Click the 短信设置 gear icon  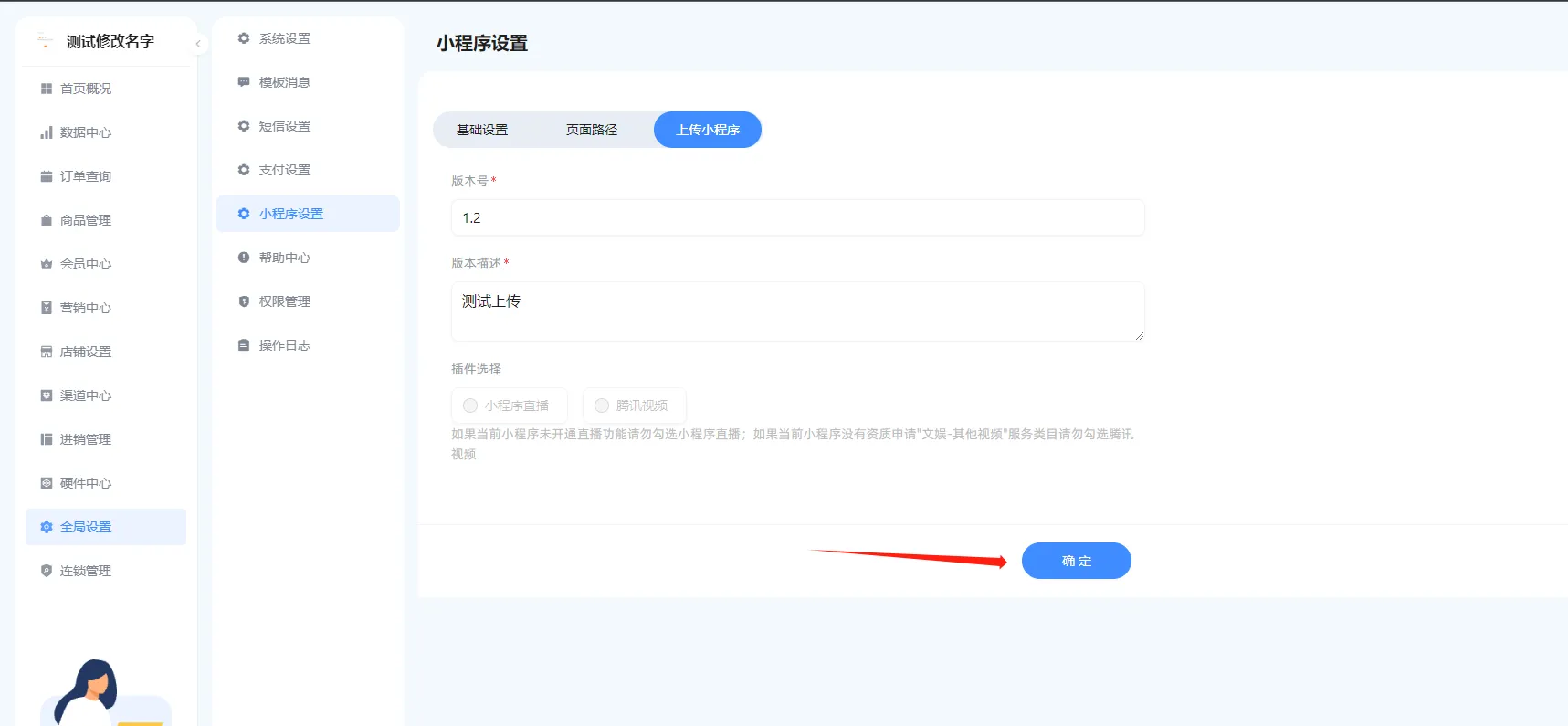[x=244, y=126]
